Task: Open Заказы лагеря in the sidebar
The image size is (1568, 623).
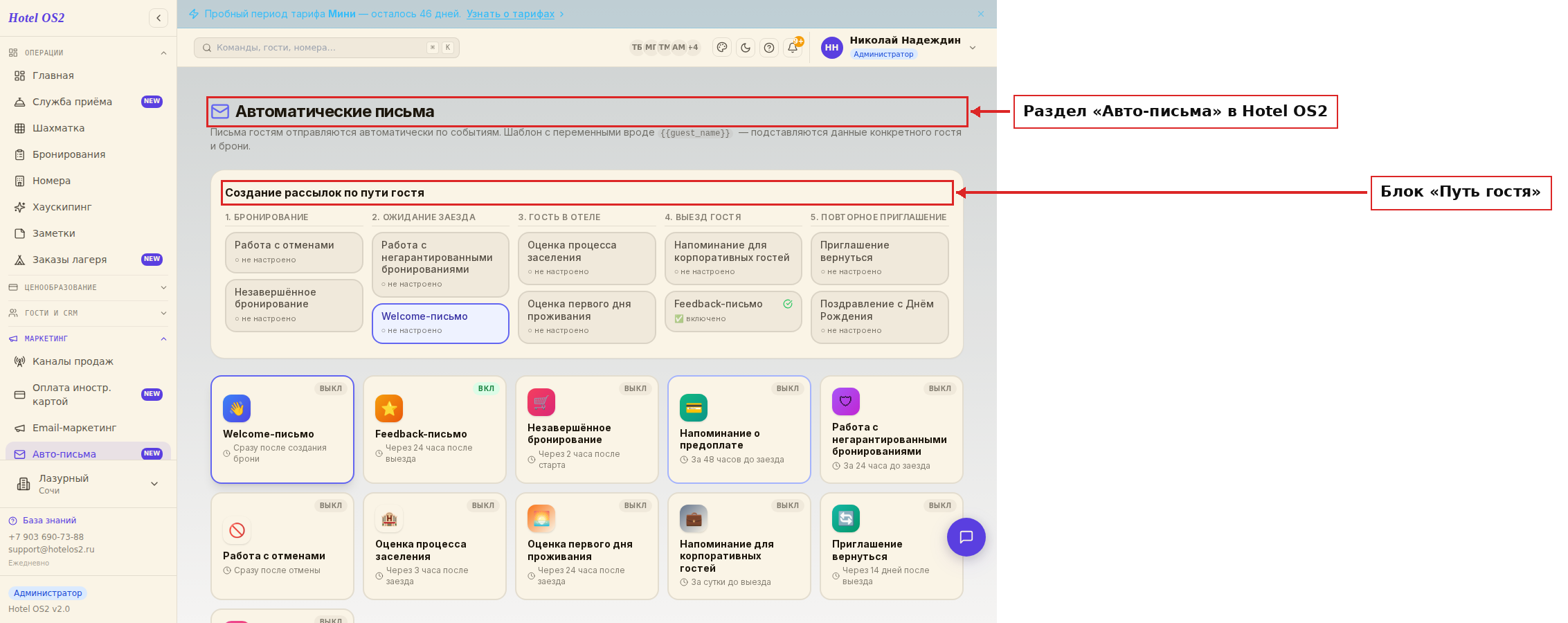Action: (x=88, y=260)
